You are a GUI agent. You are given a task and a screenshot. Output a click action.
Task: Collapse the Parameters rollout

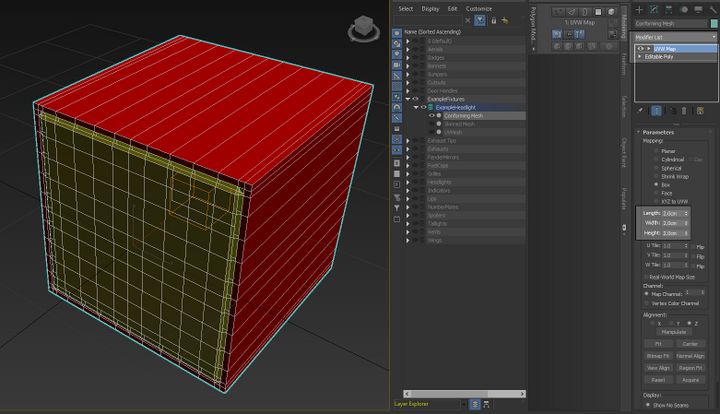click(658, 132)
